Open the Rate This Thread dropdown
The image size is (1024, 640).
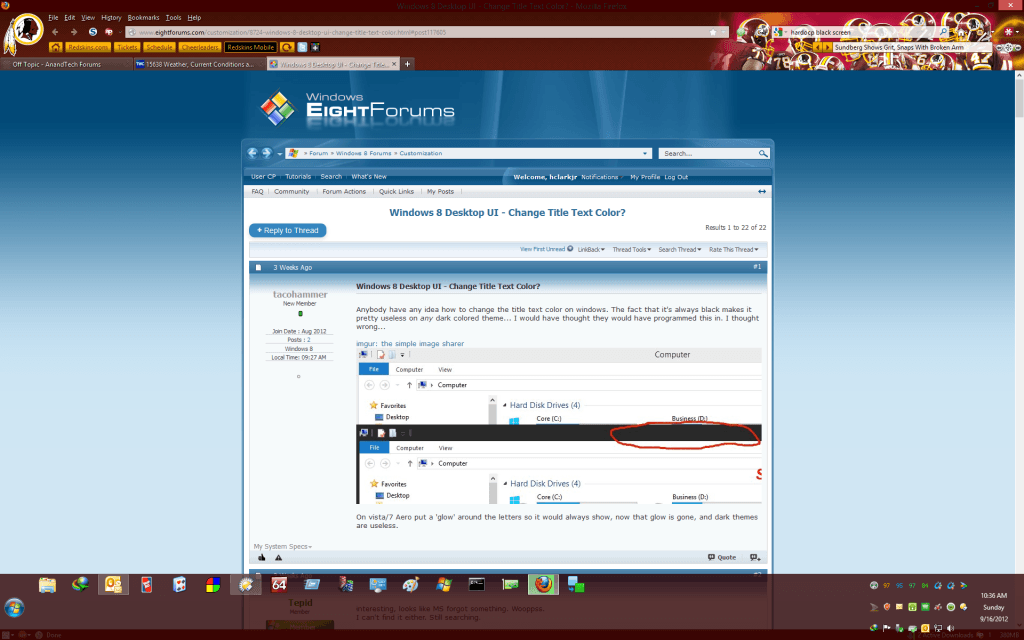pos(733,249)
